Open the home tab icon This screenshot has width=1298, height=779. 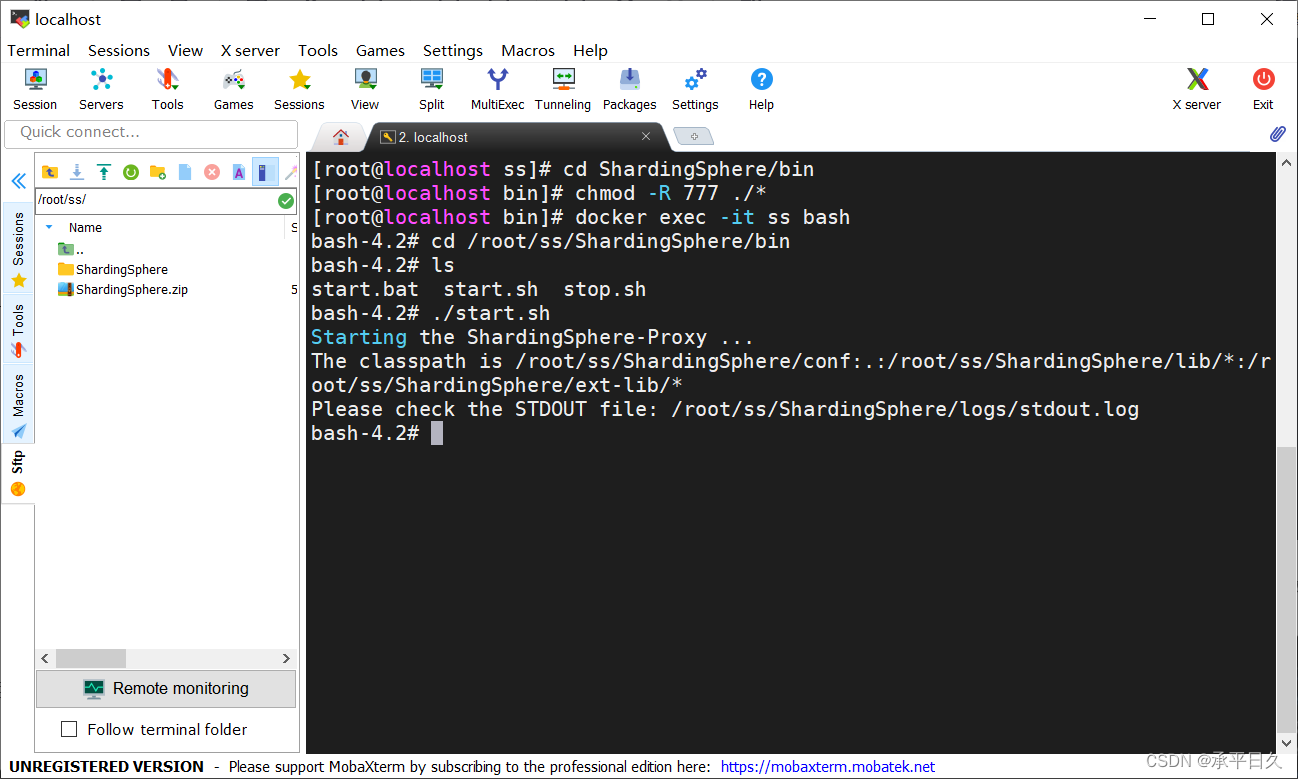[341, 137]
